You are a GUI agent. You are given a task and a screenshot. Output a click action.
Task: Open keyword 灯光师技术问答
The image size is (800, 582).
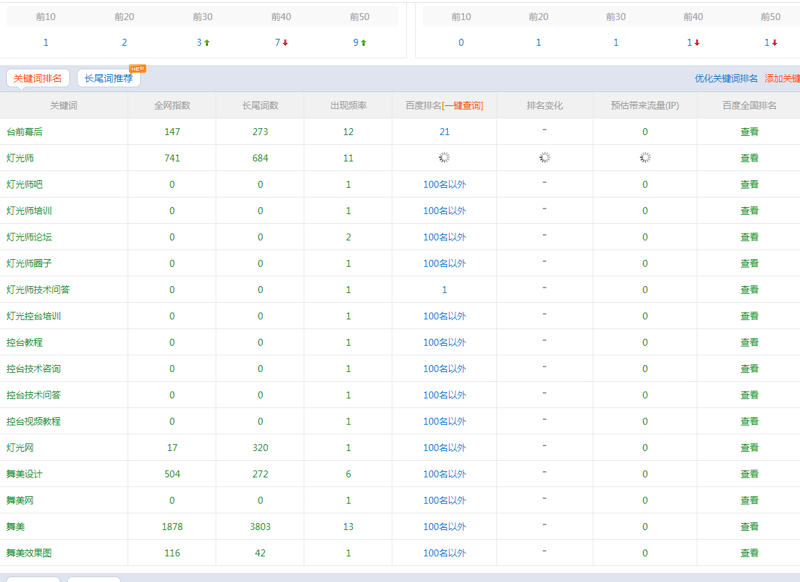click(38, 290)
